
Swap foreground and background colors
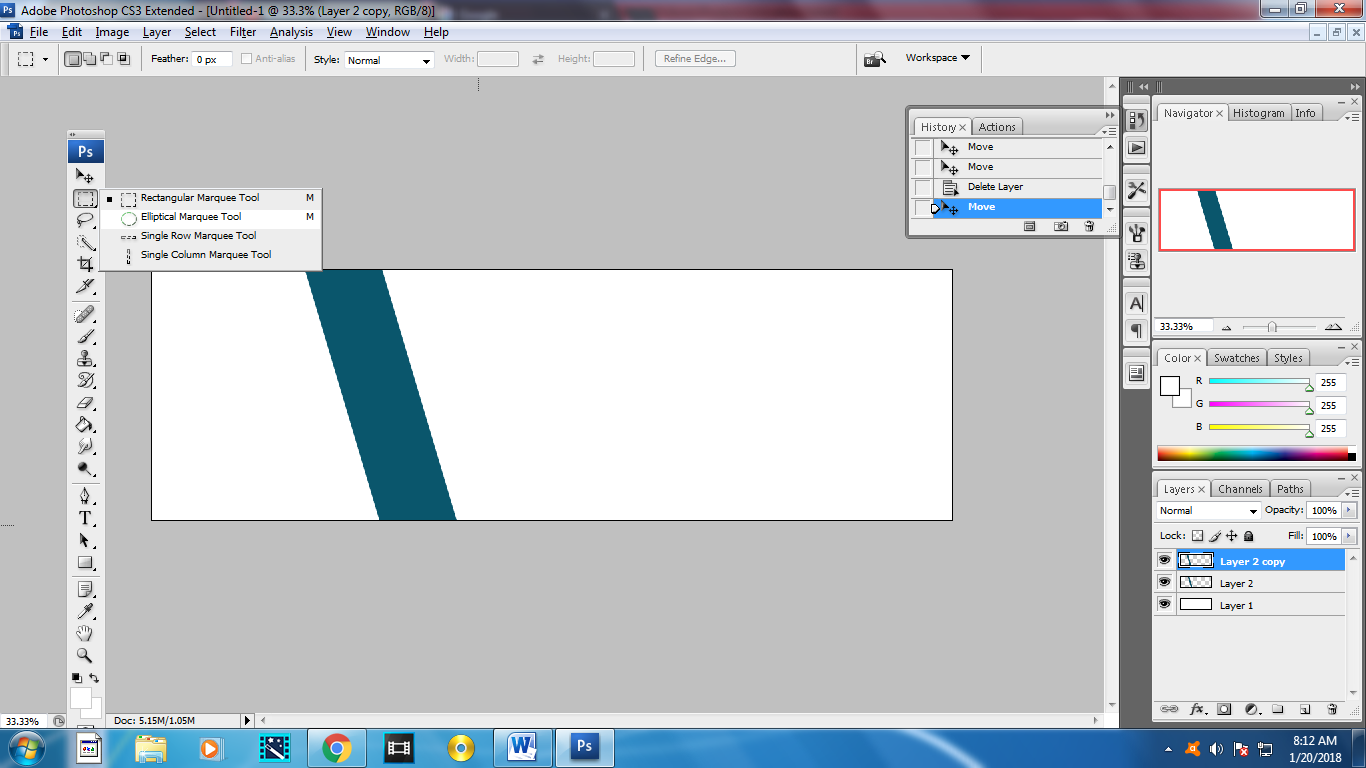point(94,678)
